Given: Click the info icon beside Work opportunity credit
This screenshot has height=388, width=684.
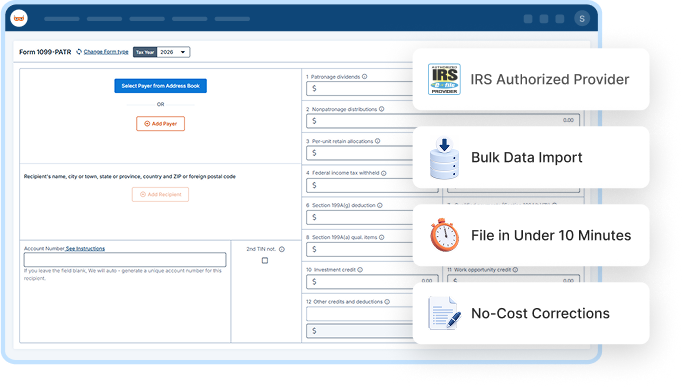Looking at the screenshot, I should tap(516, 270).
